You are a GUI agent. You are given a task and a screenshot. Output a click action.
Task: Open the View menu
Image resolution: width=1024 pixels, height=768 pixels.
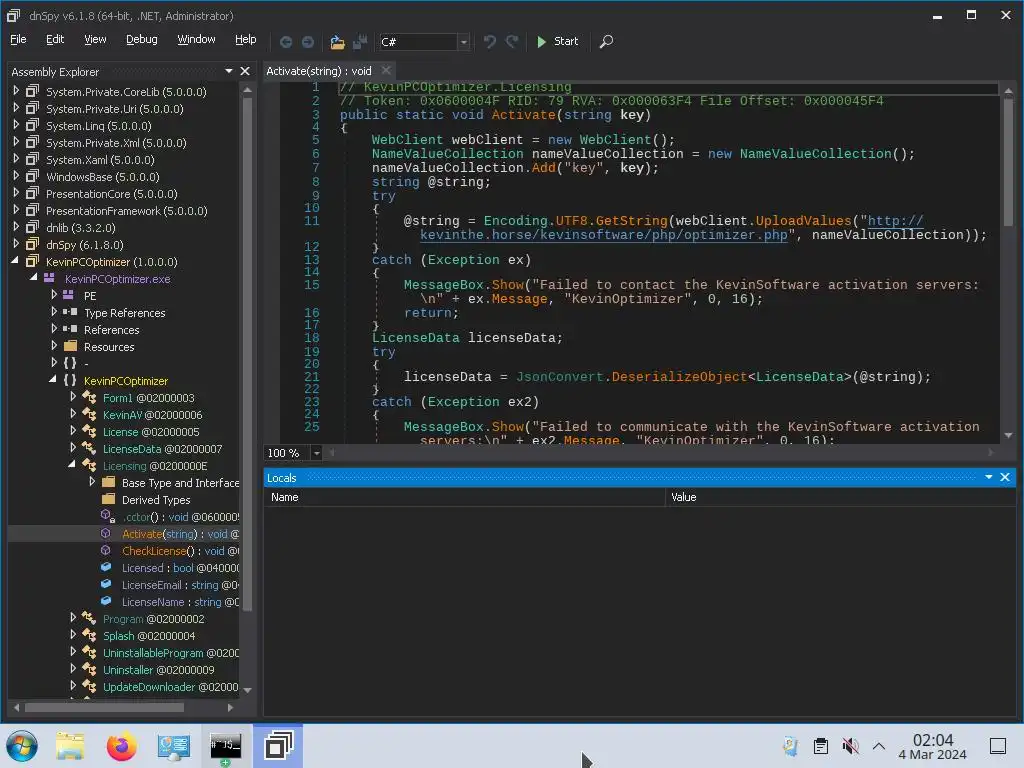tap(95, 39)
